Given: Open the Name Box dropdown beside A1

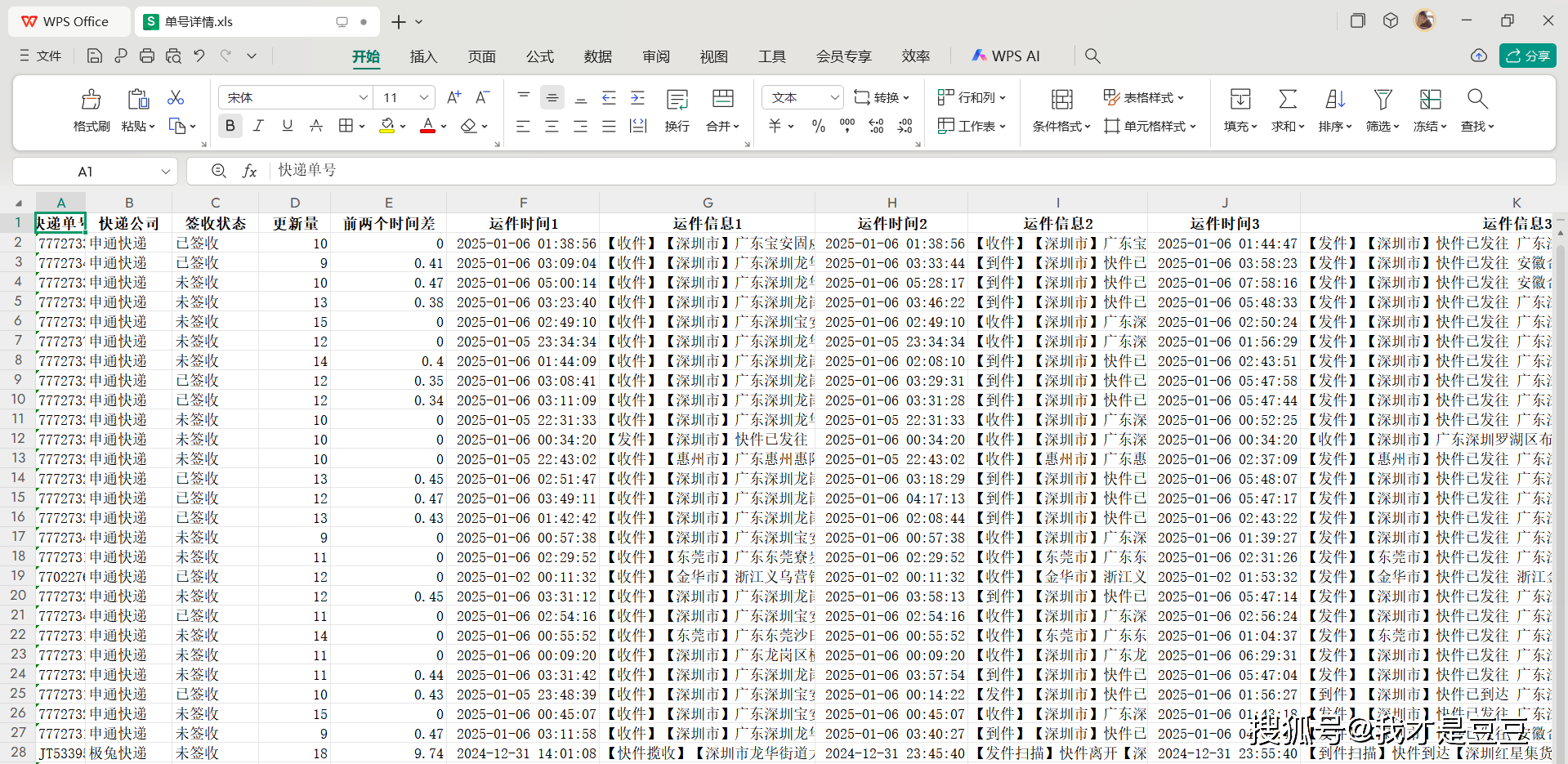Looking at the screenshot, I should point(166,172).
